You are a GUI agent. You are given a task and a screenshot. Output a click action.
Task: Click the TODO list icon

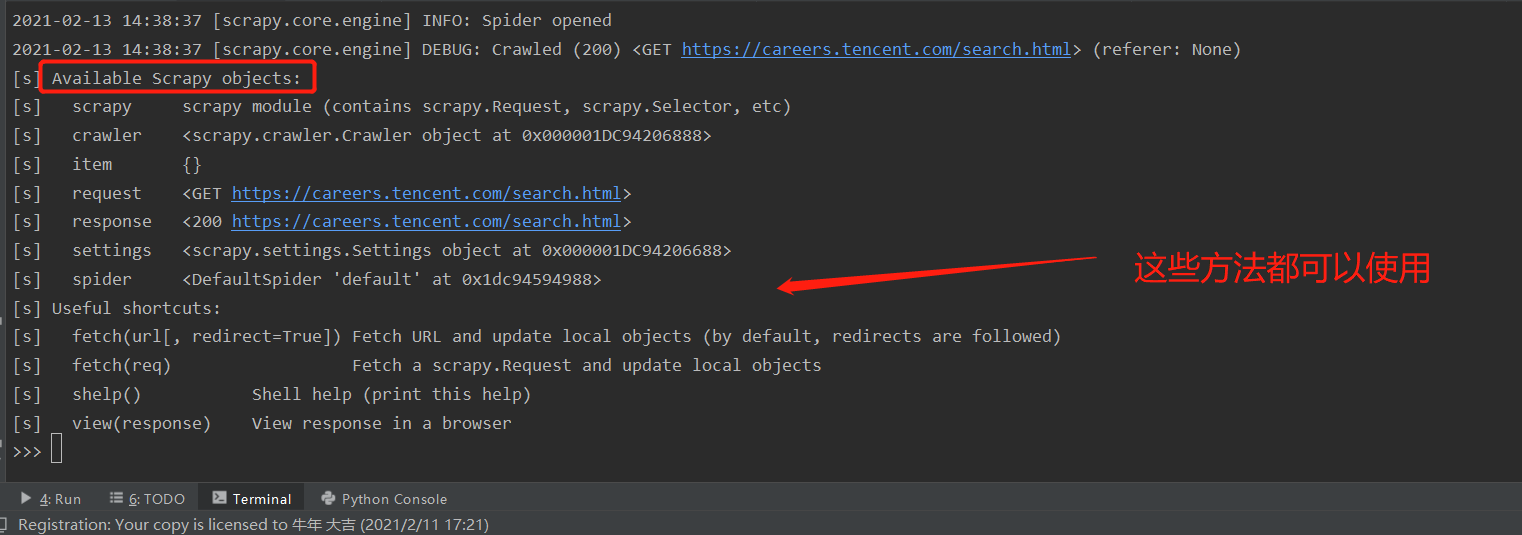[x=116, y=498]
